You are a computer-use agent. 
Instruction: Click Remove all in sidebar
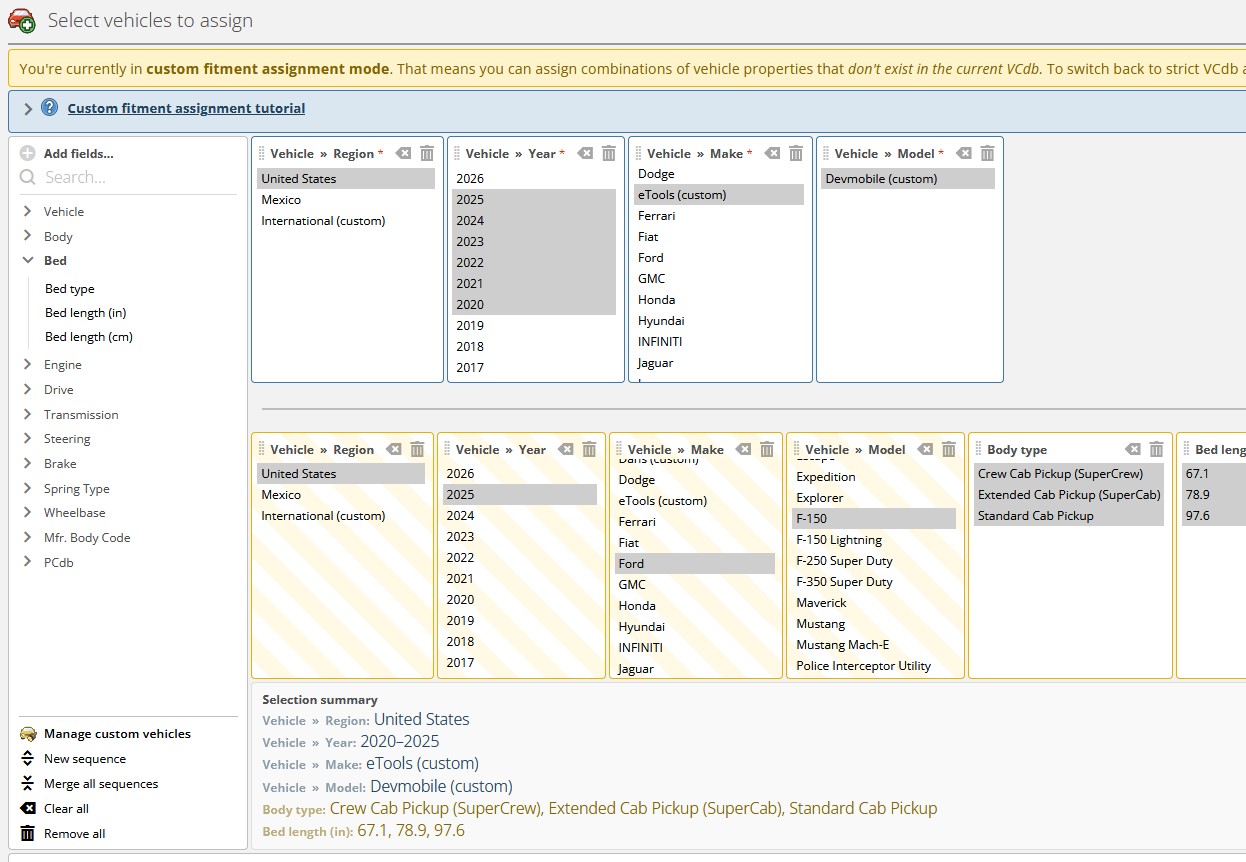click(x=74, y=833)
